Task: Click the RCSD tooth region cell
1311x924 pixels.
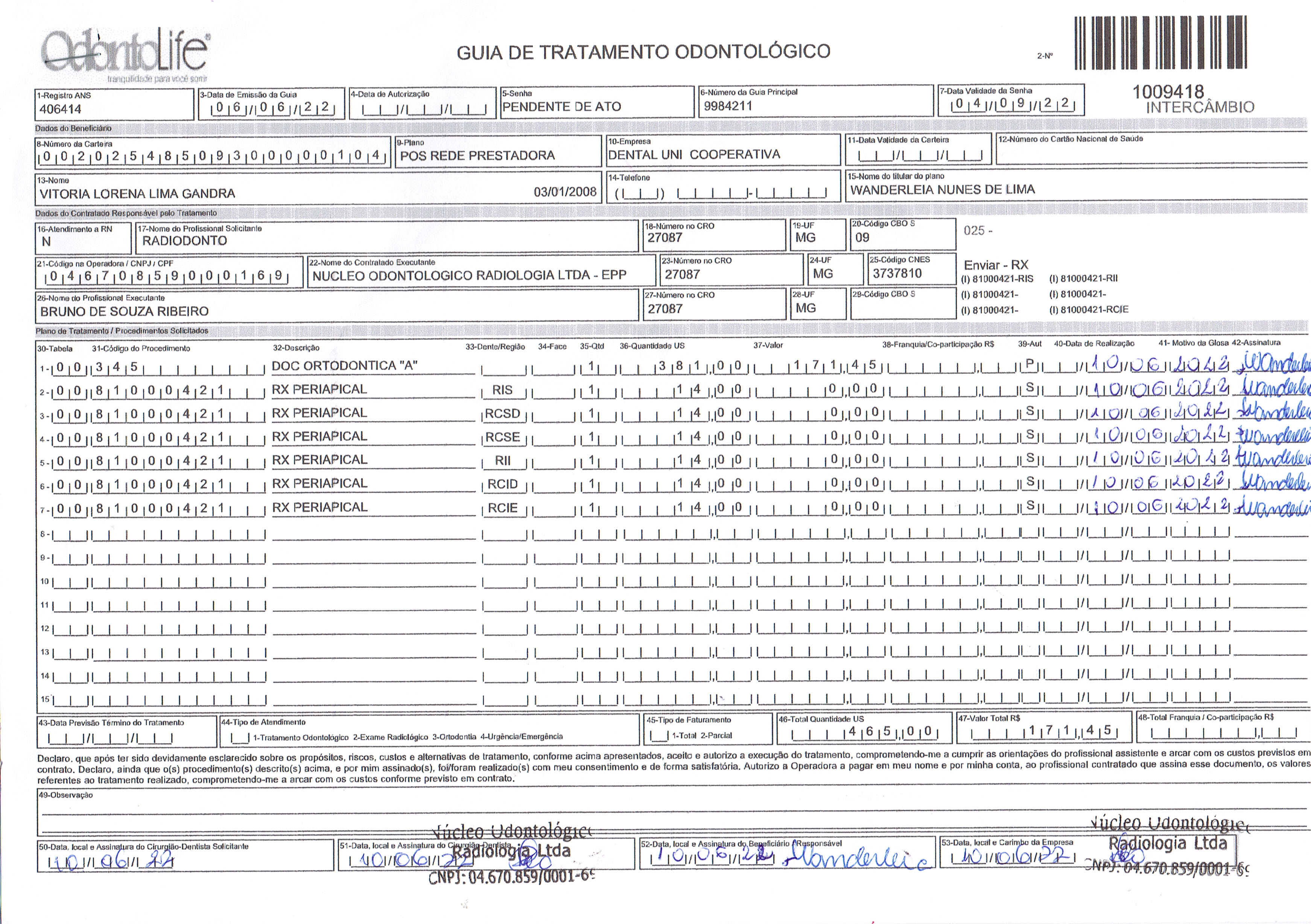Action: pos(502,414)
